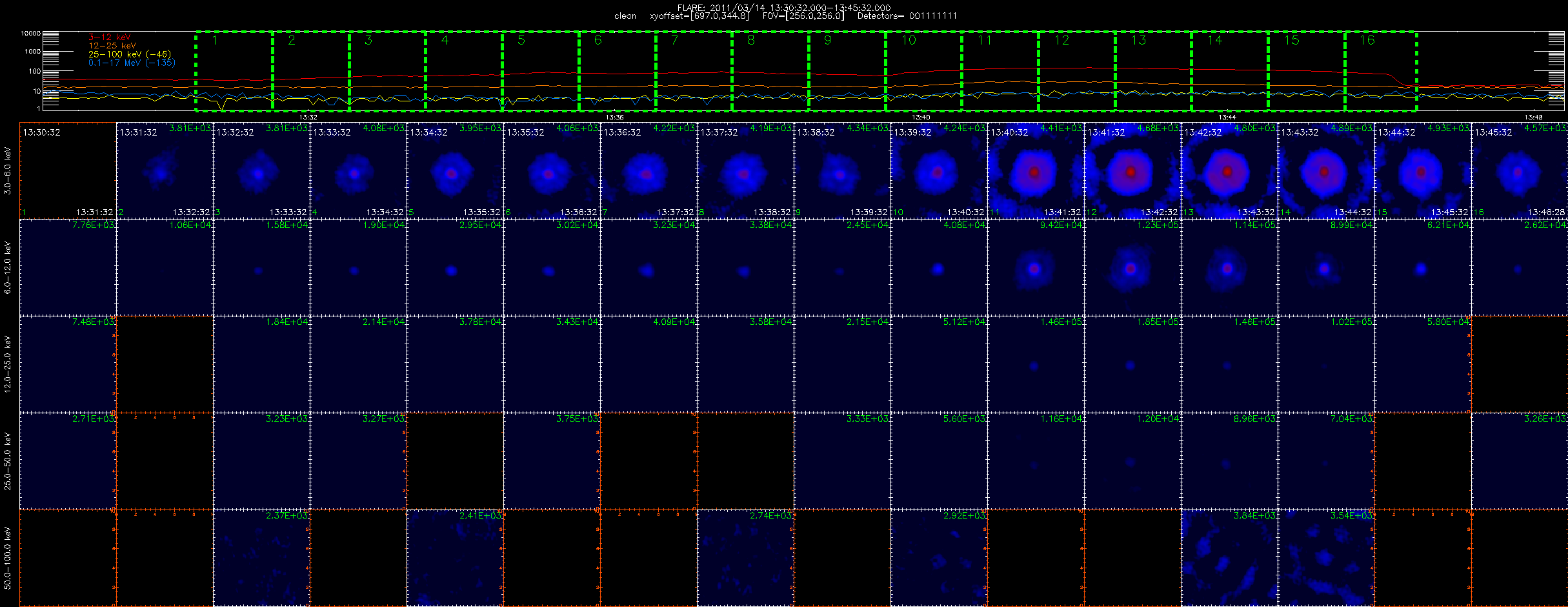Click the 2.92E+03 value label
This screenshot has width=1568, height=607.
pyautogui.click(x=965, y=515)
